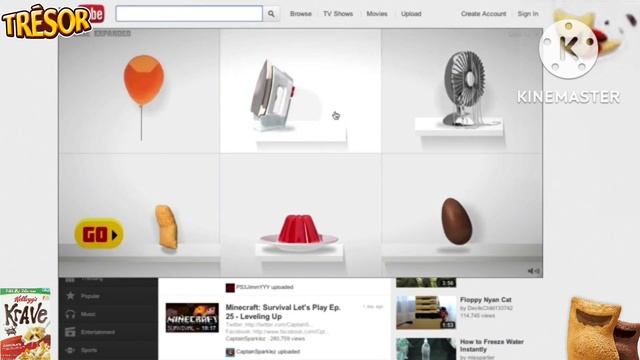The image size is (640, 360).
Task: Click CaptainSparklez channel avatar icon
Action: pyautogui.click(x=230, y=352)
